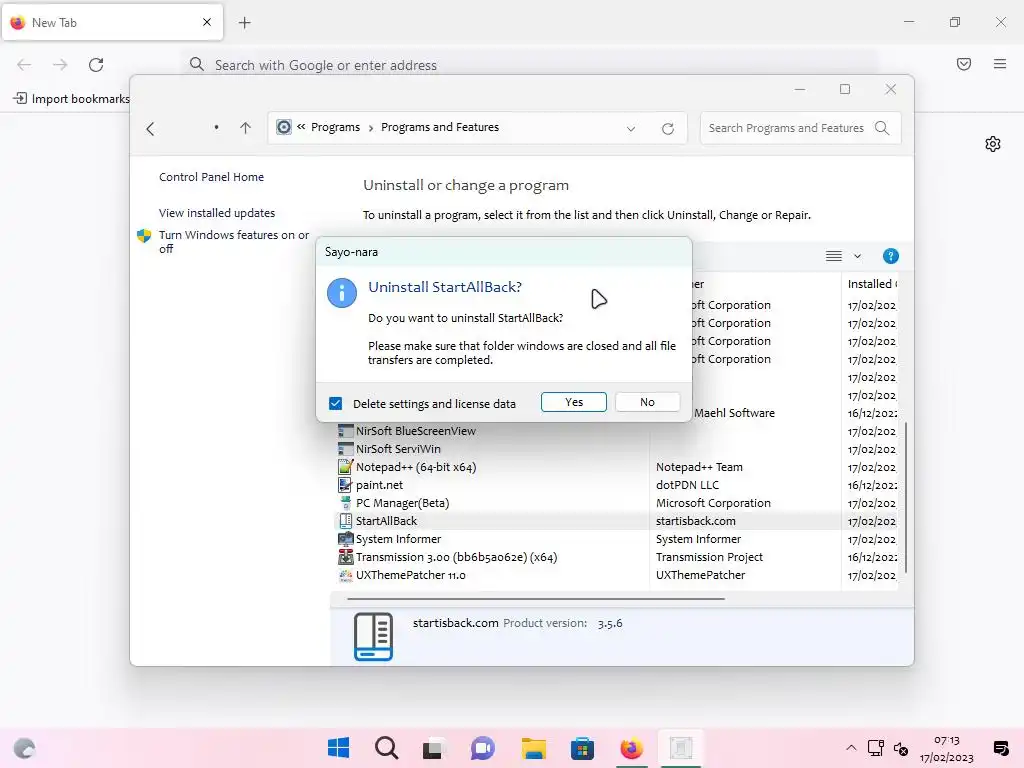Click dotPDN LLC publisher cell
The image size is (1024, 768).
[x=687, y=485]
